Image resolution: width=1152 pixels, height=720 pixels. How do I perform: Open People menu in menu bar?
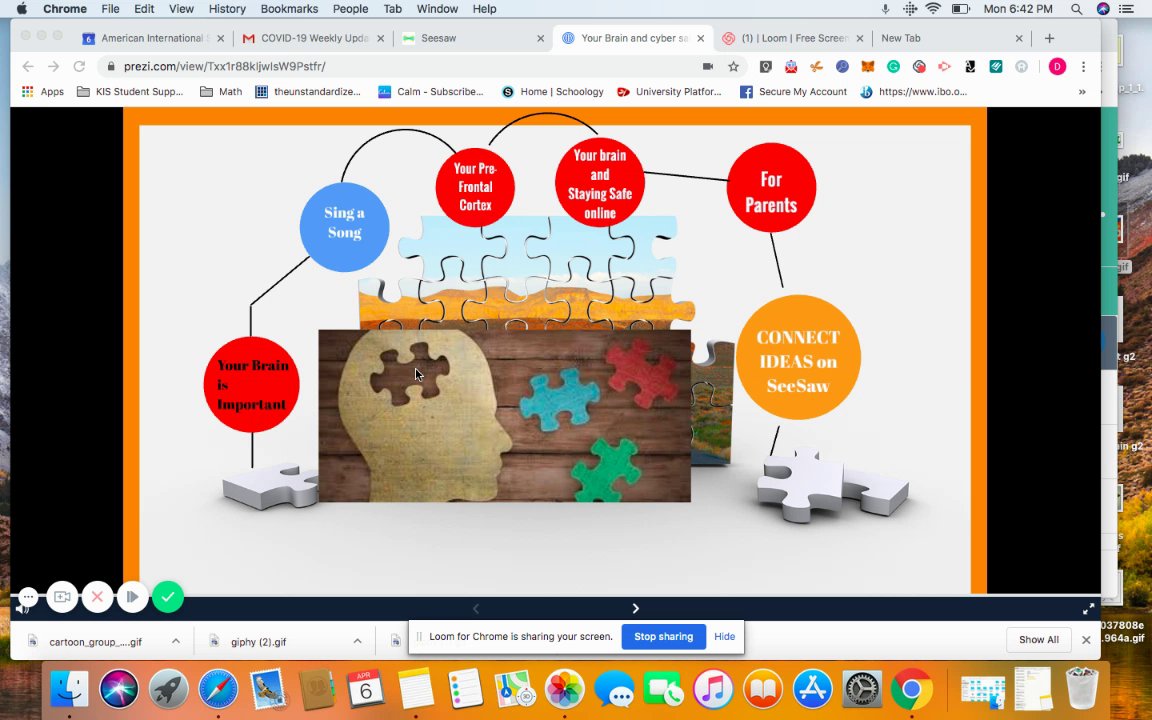(x=350, y=9)
